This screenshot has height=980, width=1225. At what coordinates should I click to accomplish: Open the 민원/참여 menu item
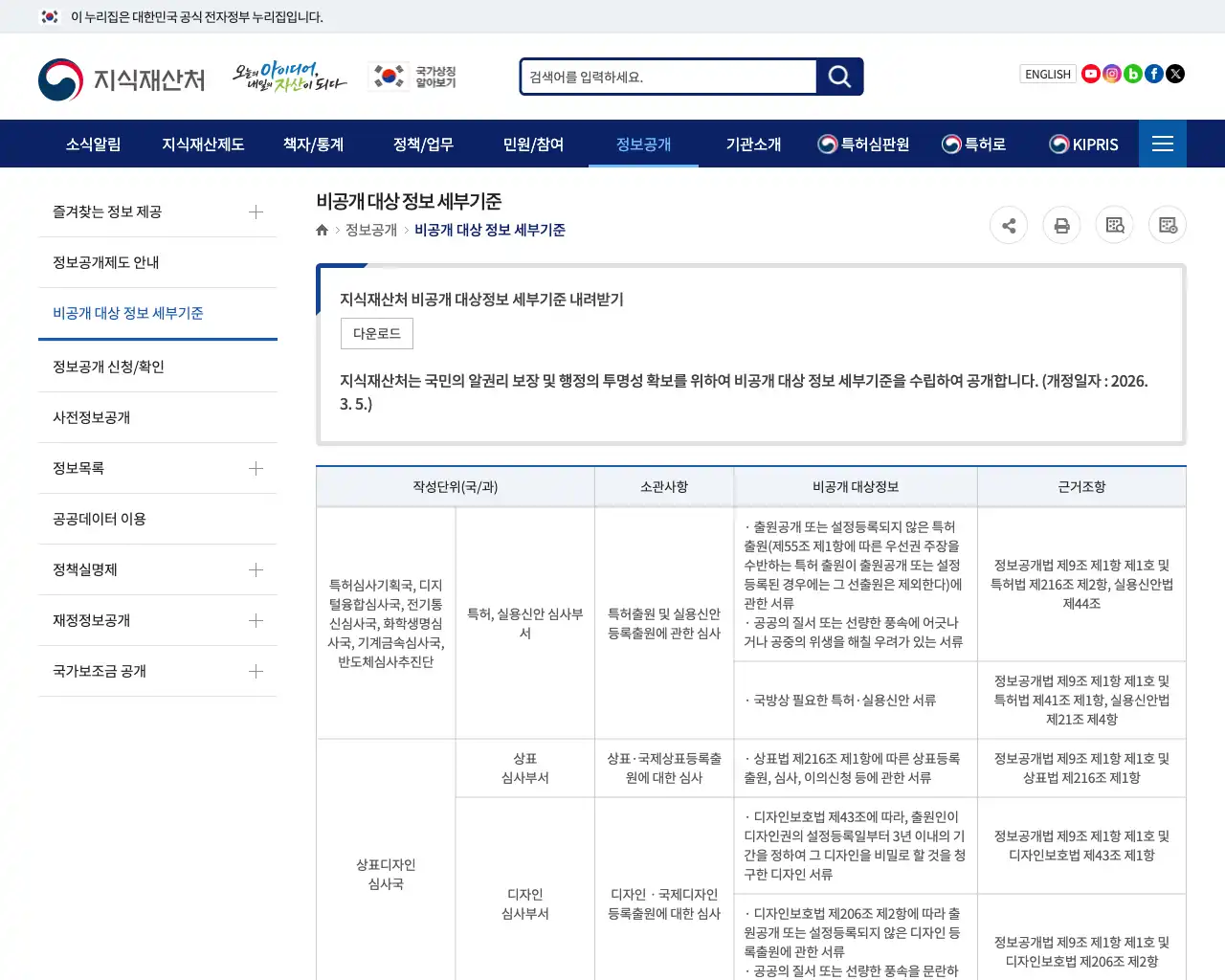[532, 144]
